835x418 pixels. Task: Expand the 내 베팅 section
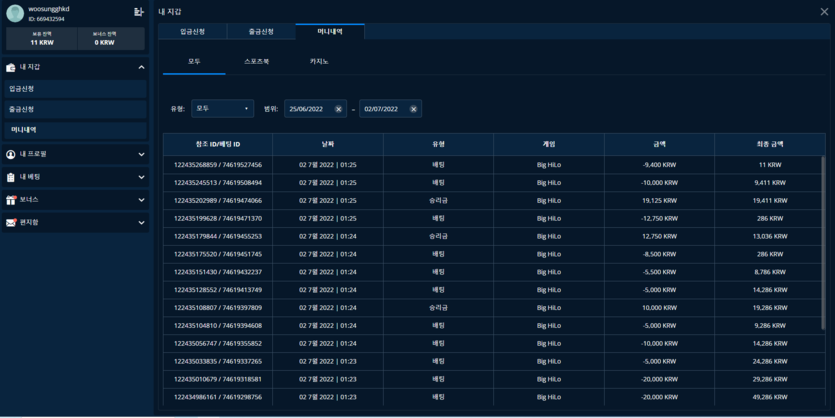pyautogui.click(x=141, y=177)
